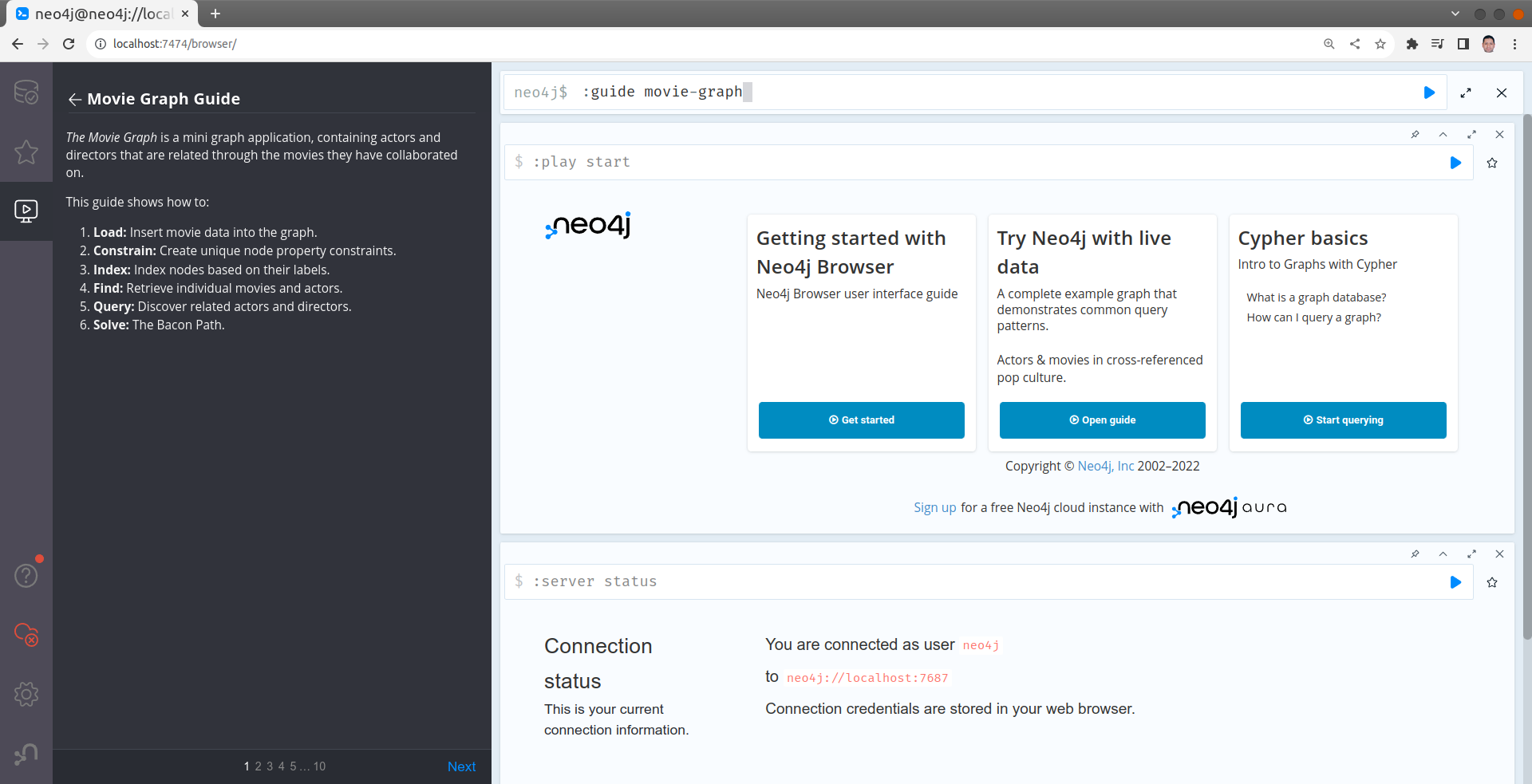
Task: Close the :play start frame
Action: [x=1499, y=134]
